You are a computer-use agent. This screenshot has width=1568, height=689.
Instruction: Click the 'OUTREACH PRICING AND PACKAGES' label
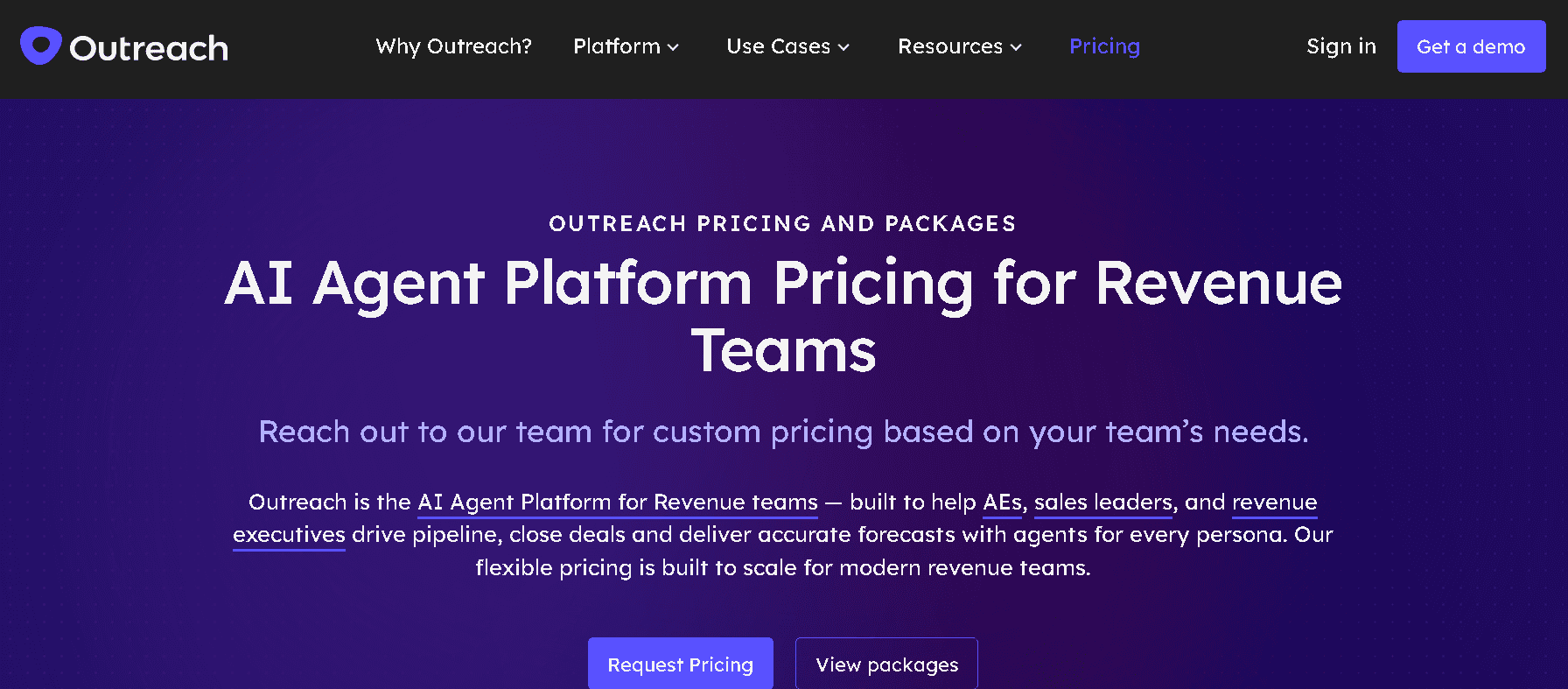coord(783,224)
